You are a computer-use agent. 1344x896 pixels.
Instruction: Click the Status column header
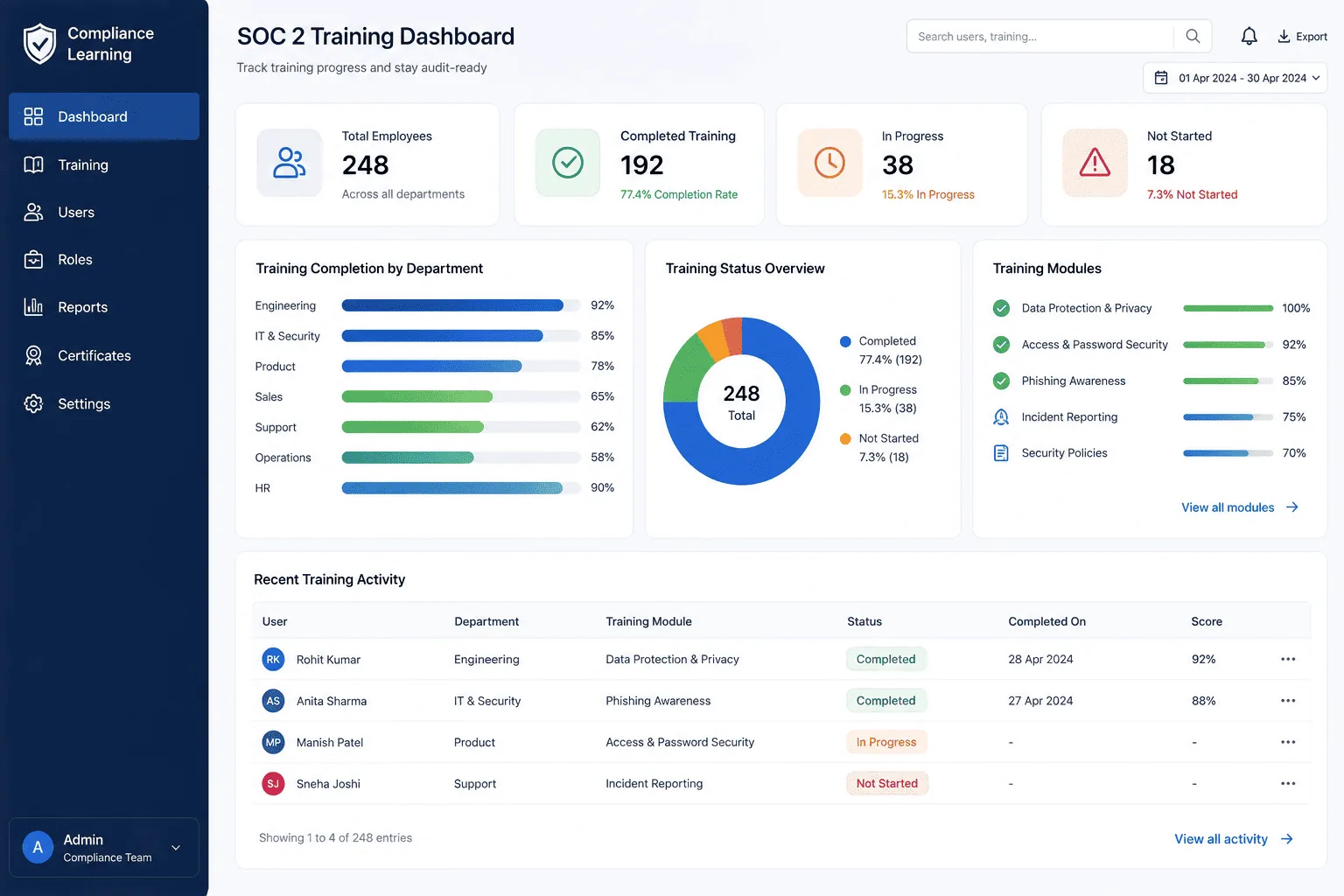tap(864, 621)
